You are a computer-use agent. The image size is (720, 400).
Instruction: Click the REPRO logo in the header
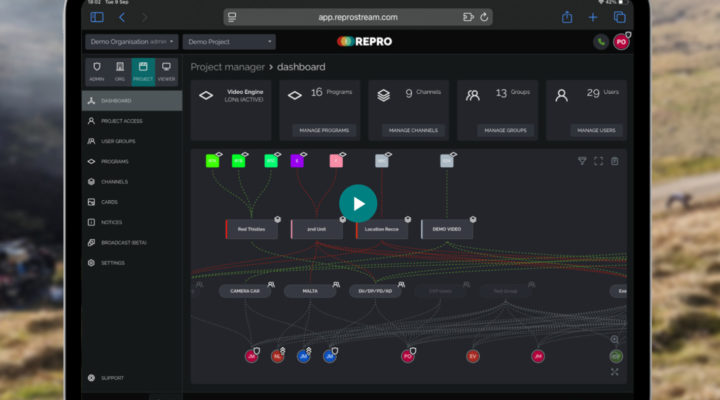(x=365, y=41)
